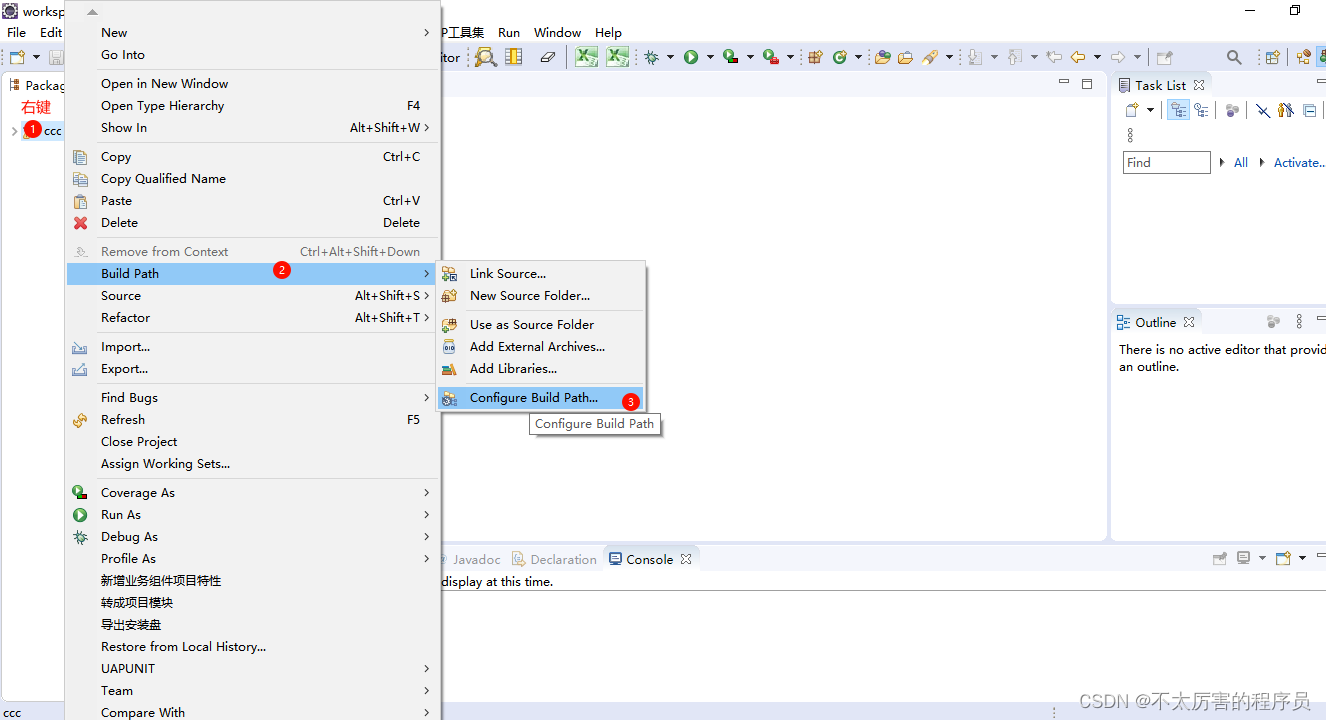Image resolution: width=1326 pixels, height=720 pixels.
Task: Click the Open Task folder icon
Action: [x=906, y=57]
